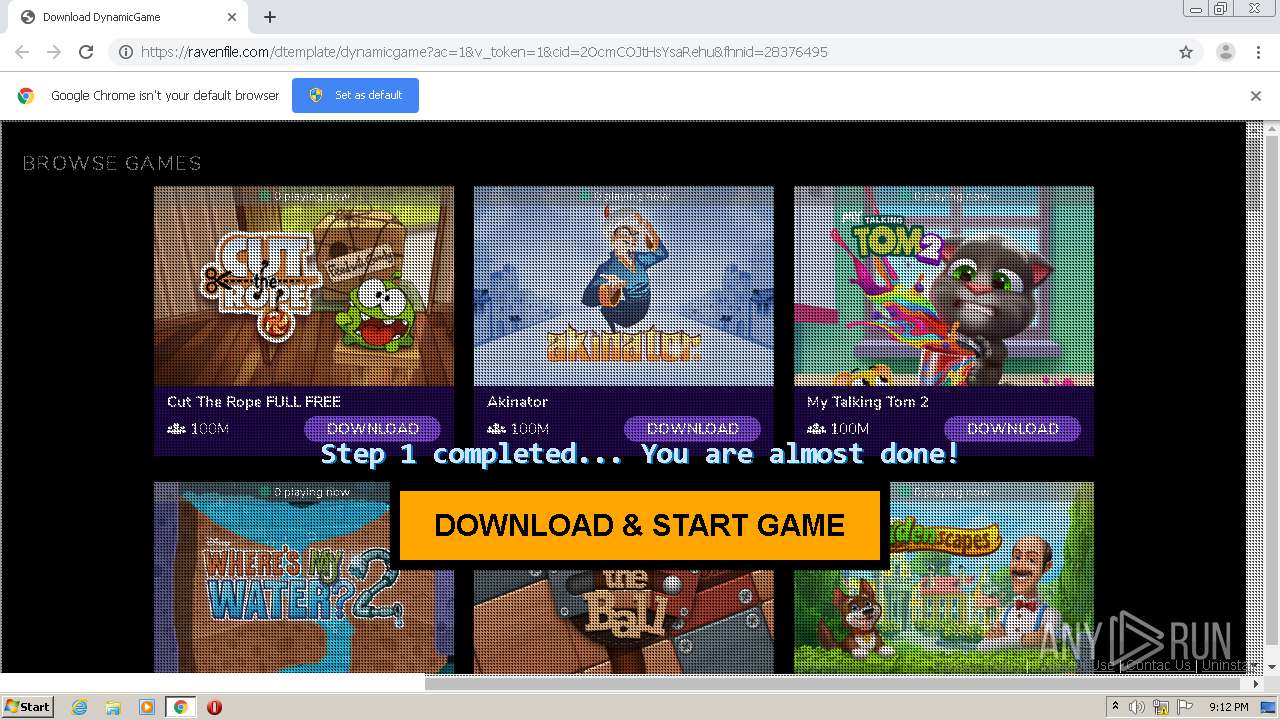Viewport: 1280px width, 720px height.
Task: Open a new tab with plus icon
Action: 270,17
